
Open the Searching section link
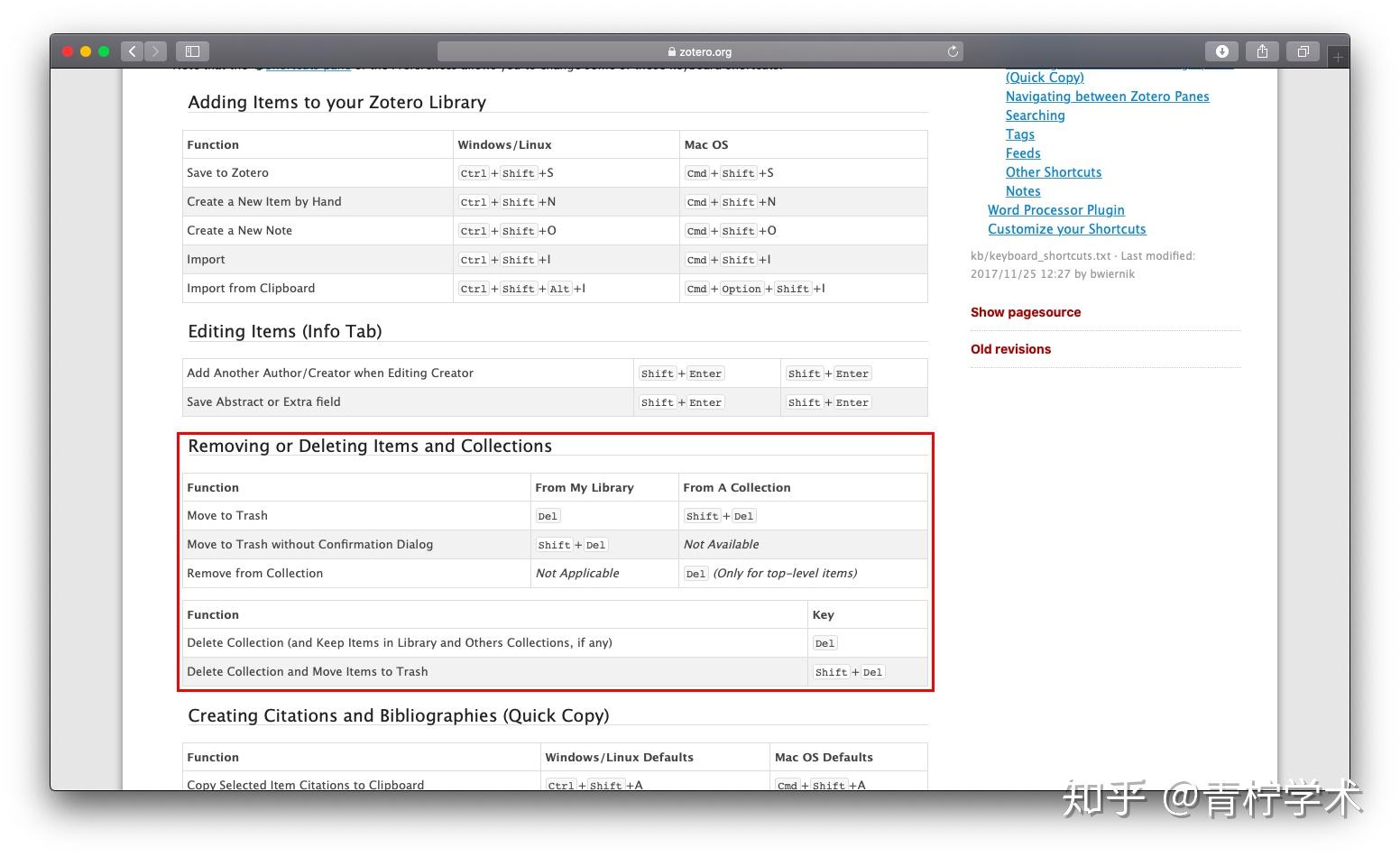[x=1035, y=115]
